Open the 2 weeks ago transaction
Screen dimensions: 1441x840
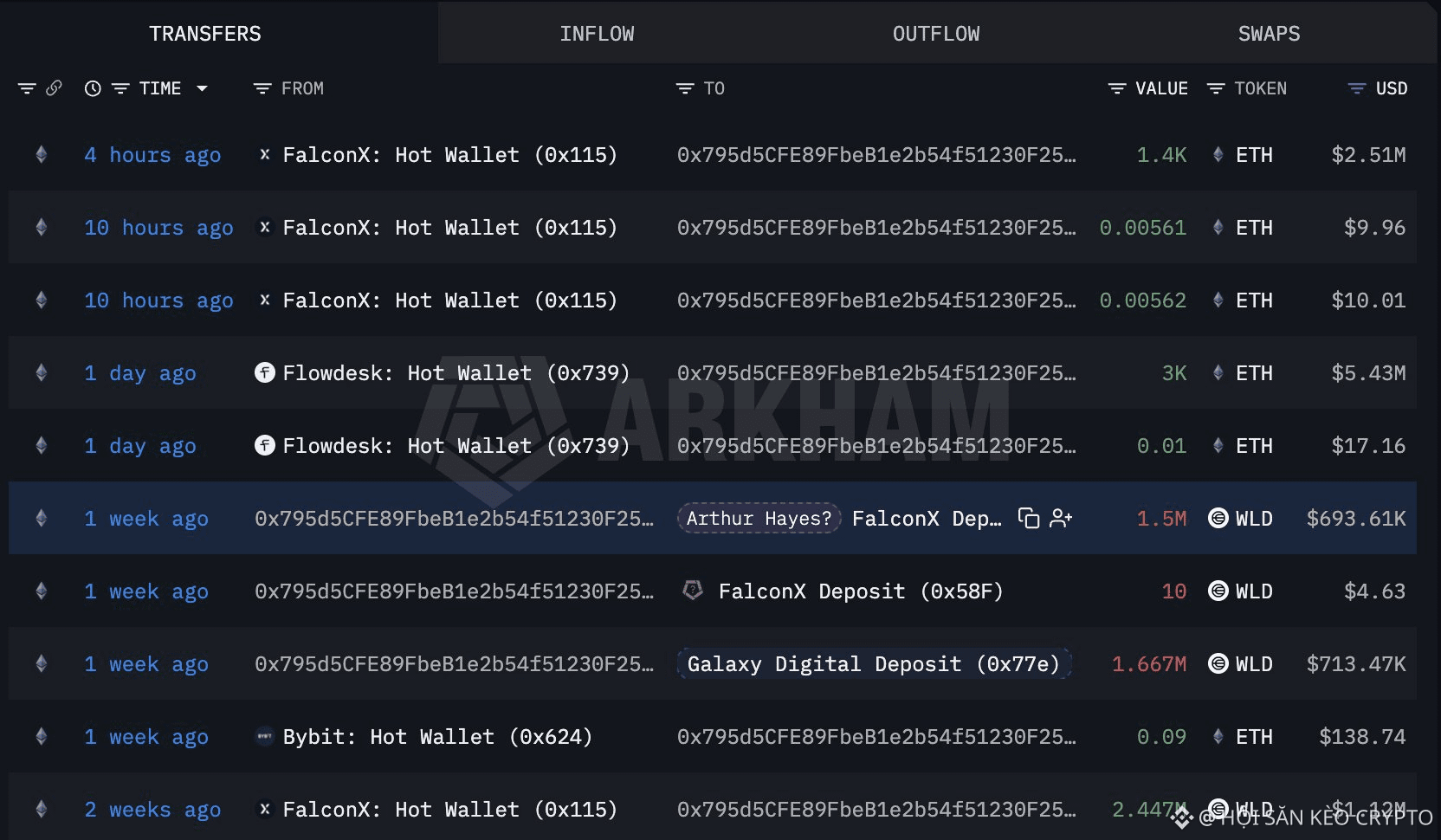pos(152,810)
